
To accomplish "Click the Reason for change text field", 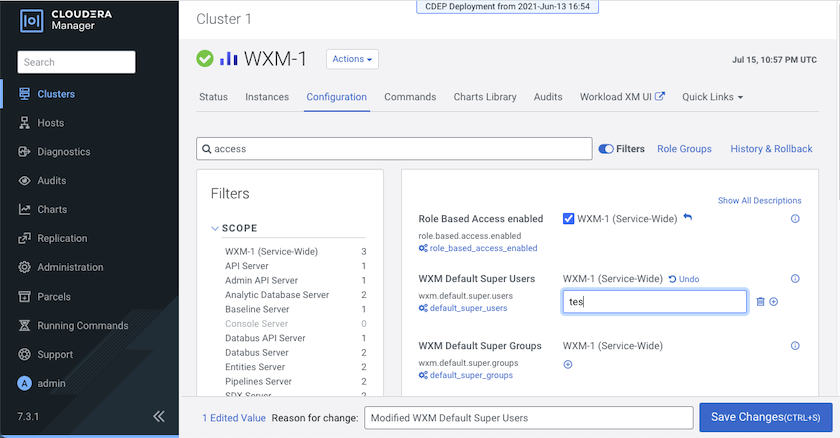I will point(528,417).
